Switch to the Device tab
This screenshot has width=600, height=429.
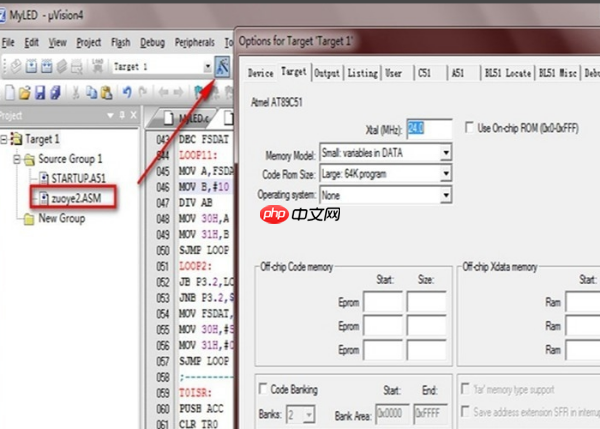261,73
